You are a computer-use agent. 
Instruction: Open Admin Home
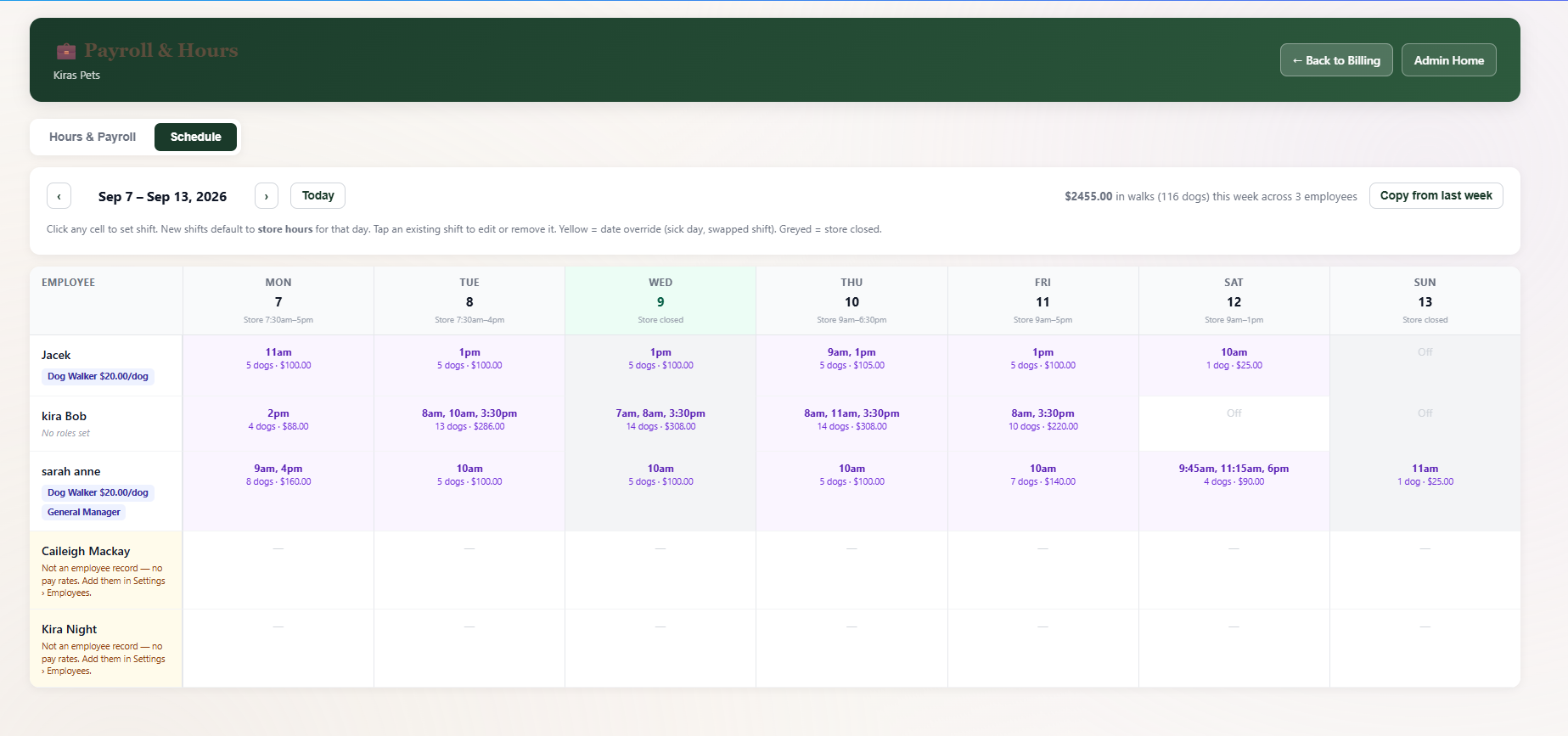click(1449, 60)
